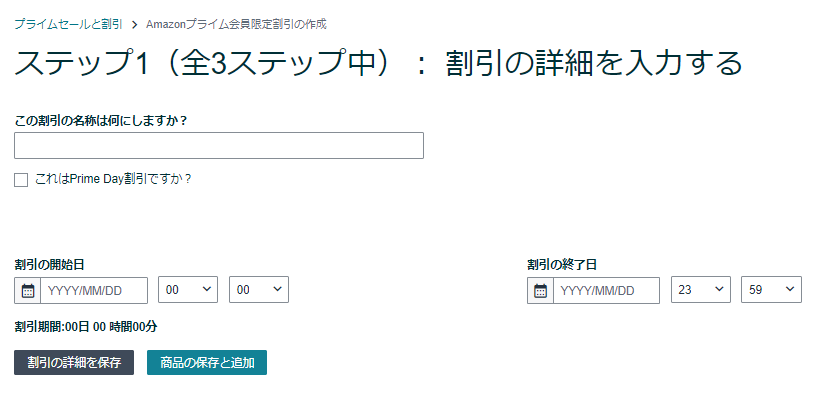Focus the discount name text field

coord(219,146)
